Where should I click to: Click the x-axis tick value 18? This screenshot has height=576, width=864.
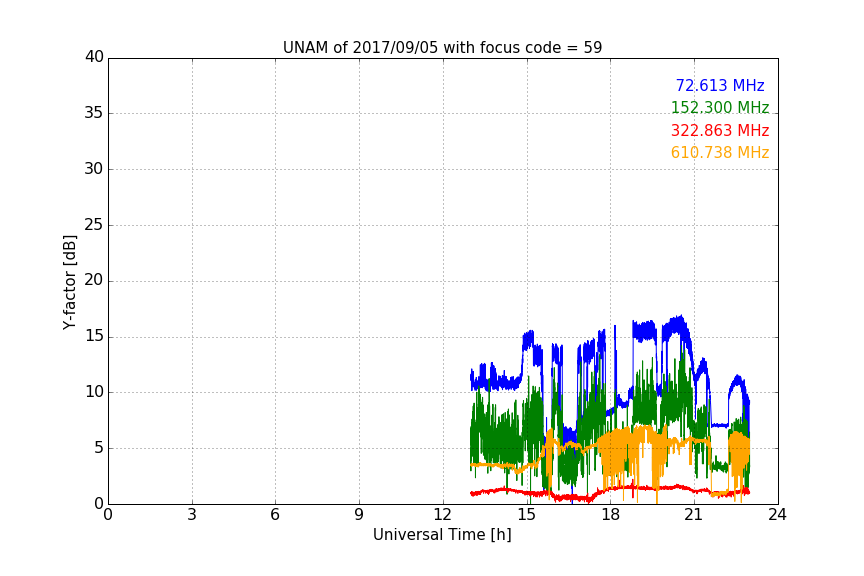point(611,515)
